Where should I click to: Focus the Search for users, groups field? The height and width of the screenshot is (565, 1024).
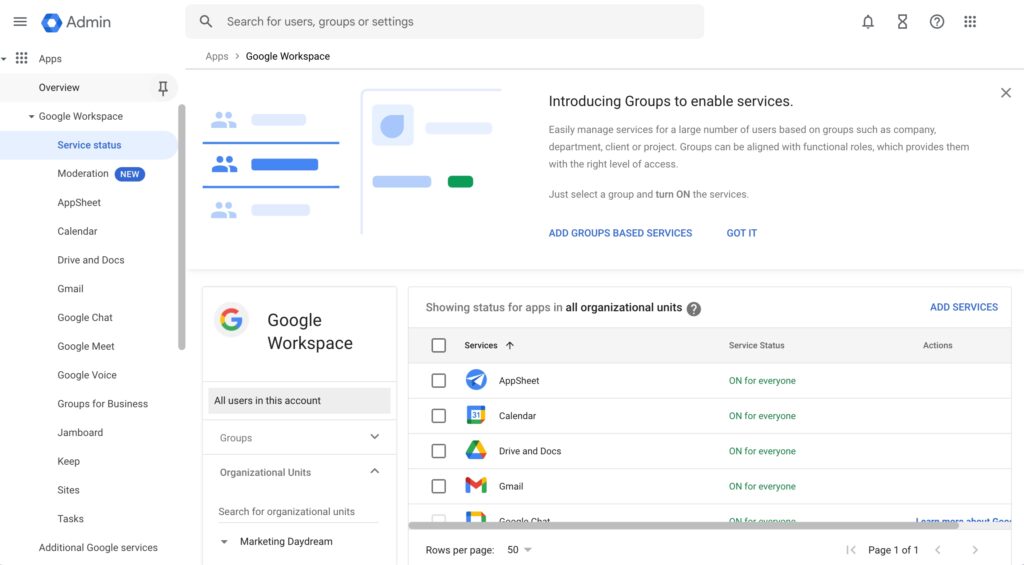(444, 22)
